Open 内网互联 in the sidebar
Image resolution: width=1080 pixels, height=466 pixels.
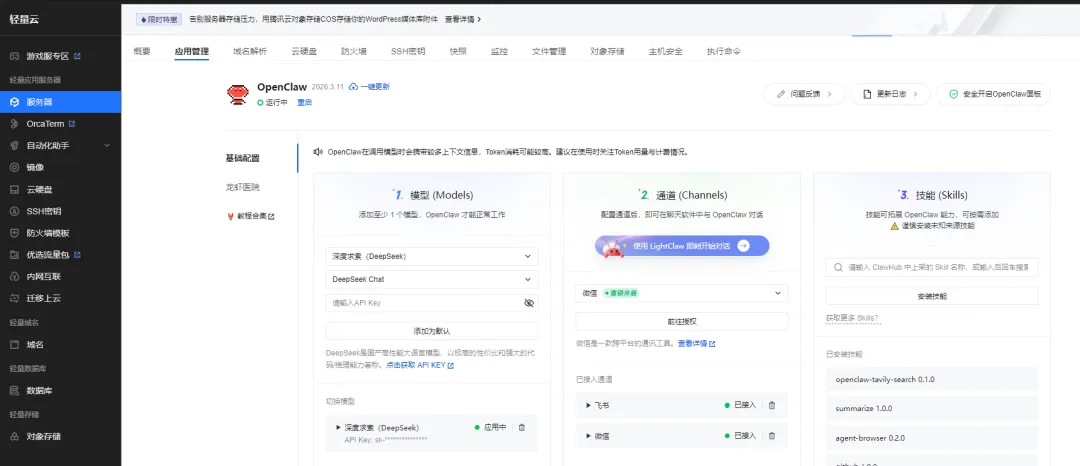[43, 277]
